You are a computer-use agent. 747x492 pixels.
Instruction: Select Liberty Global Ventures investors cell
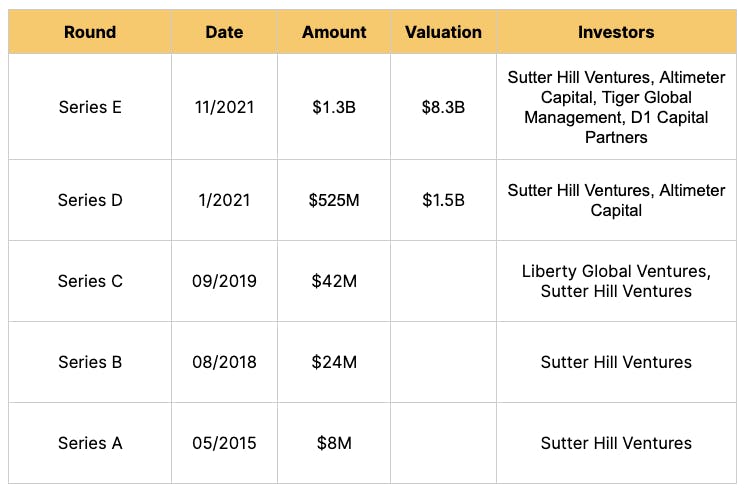pos(616,281)
